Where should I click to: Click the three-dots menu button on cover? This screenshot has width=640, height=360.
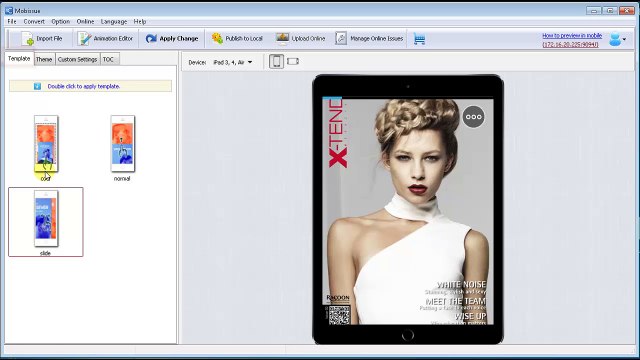point(473,117)
